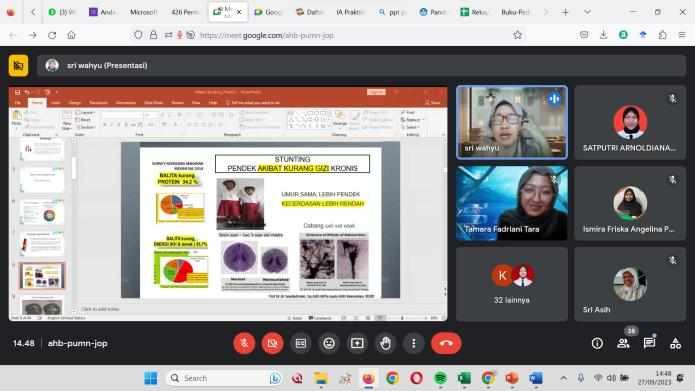Close the active Meet tab

[239, 12]
